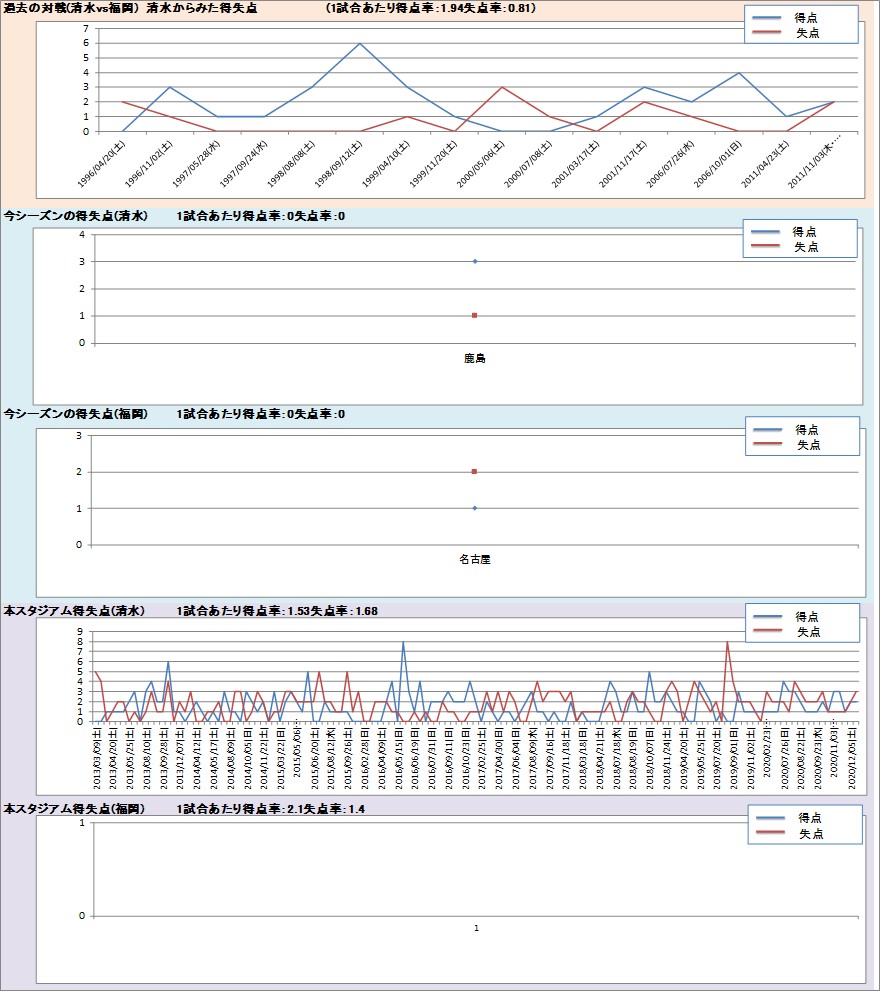Select the red peak of 3 at 2000/05/06

pos(502,87)
